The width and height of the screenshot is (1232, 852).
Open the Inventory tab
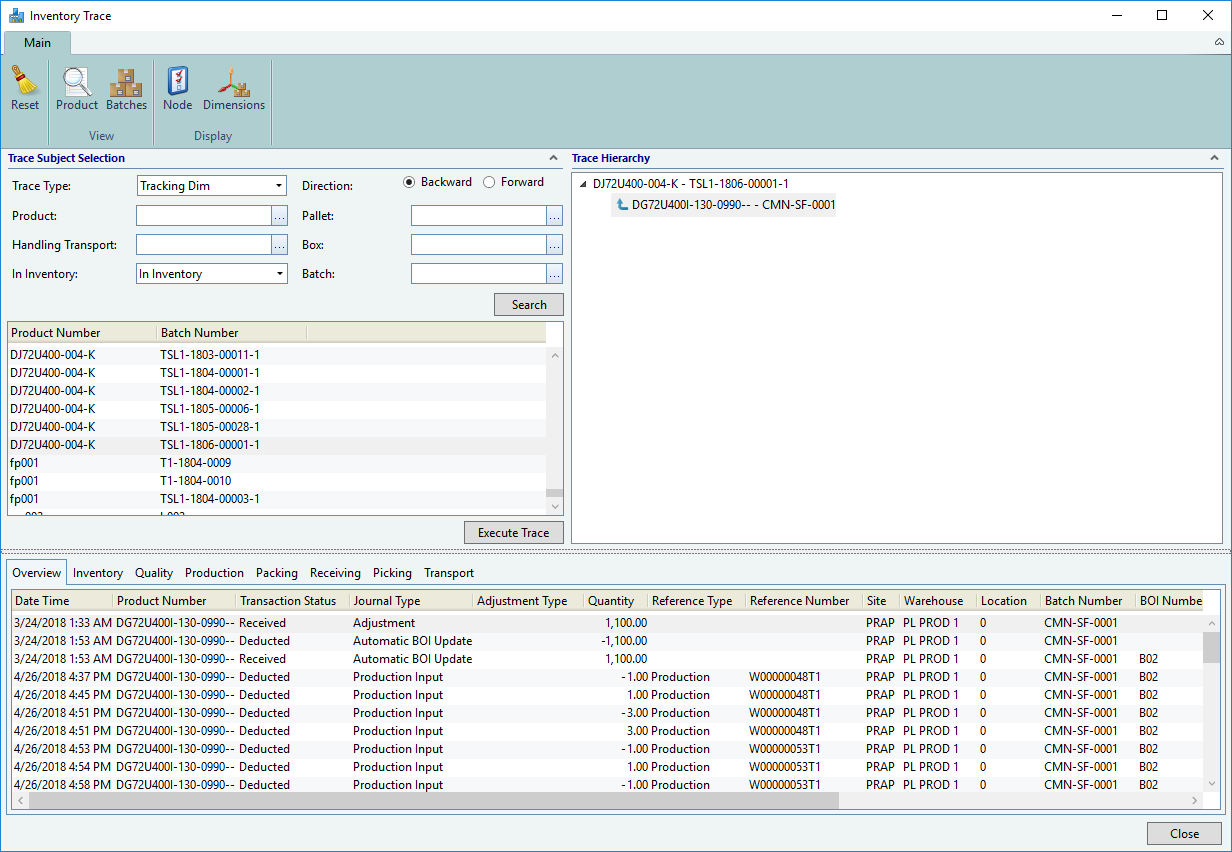[98, 573]
